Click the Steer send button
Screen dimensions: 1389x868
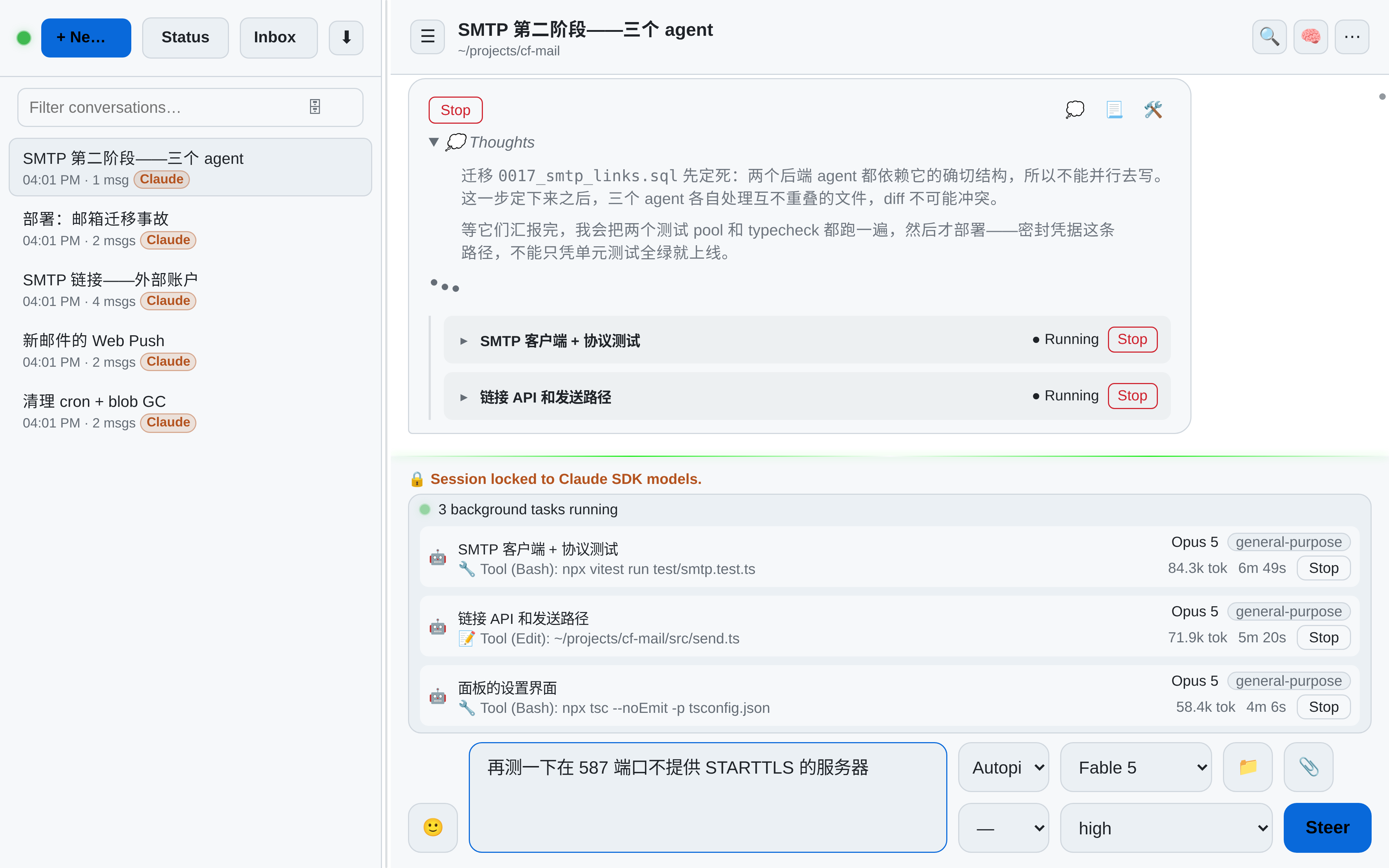click(x=1327, y=827)
